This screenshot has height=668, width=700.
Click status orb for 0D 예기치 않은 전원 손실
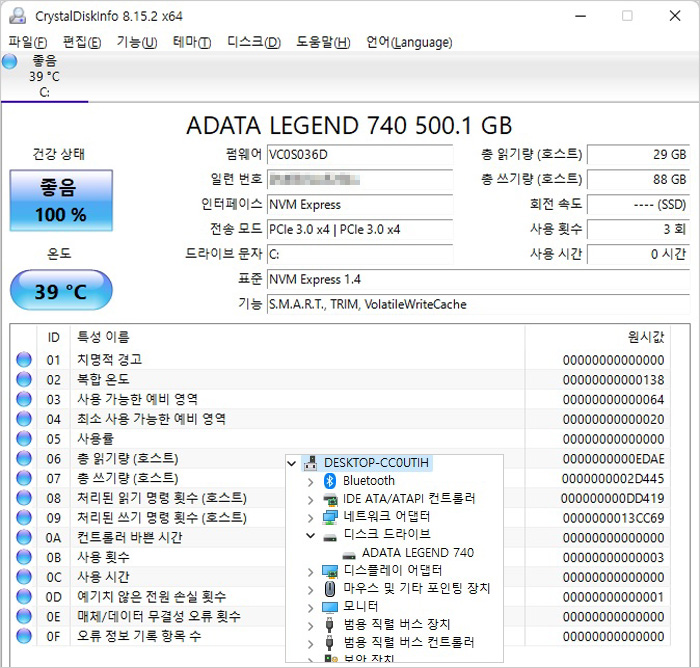tap(24, 597)
